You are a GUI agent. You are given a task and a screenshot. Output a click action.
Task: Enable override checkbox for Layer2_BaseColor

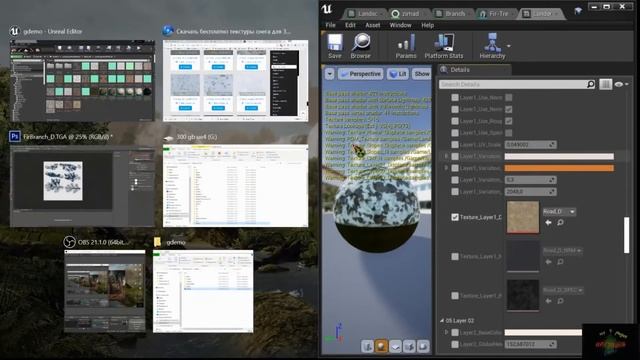coord(455,333)
